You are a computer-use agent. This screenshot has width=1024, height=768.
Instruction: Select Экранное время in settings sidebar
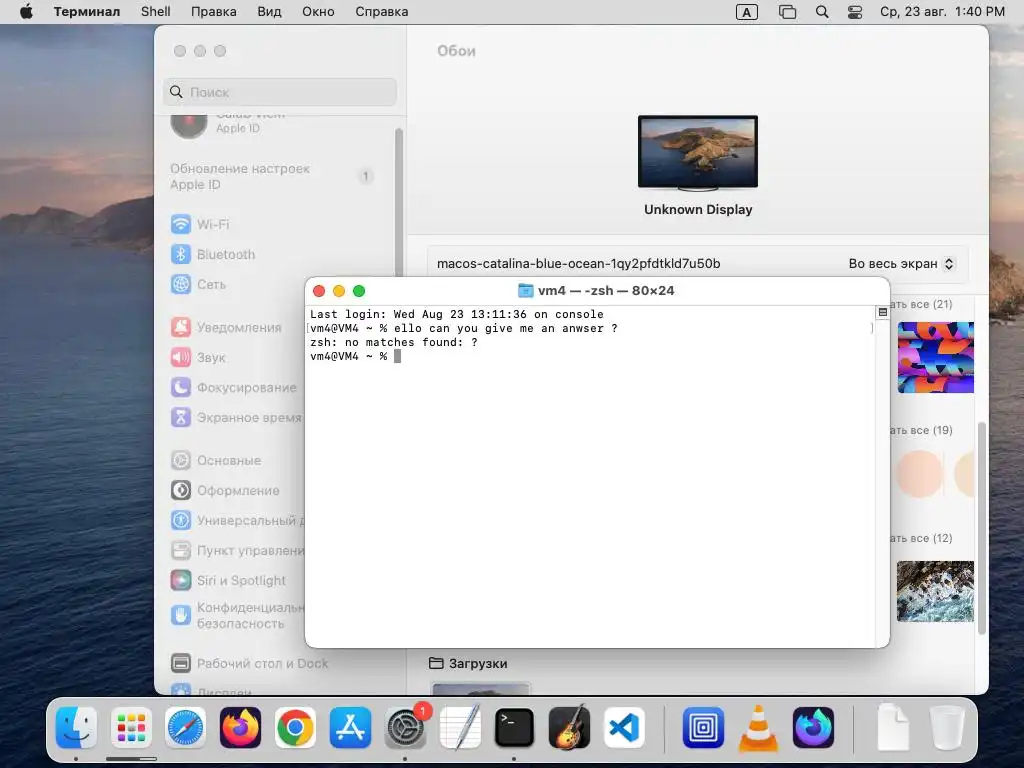pos(236,417)
